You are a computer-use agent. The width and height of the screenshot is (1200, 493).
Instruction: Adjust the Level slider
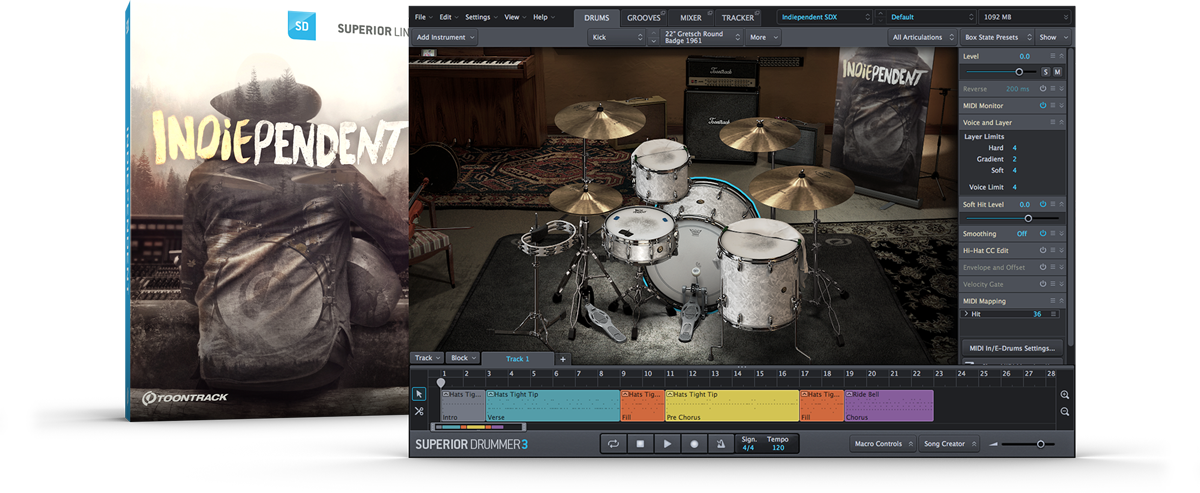pos(1001,72)
